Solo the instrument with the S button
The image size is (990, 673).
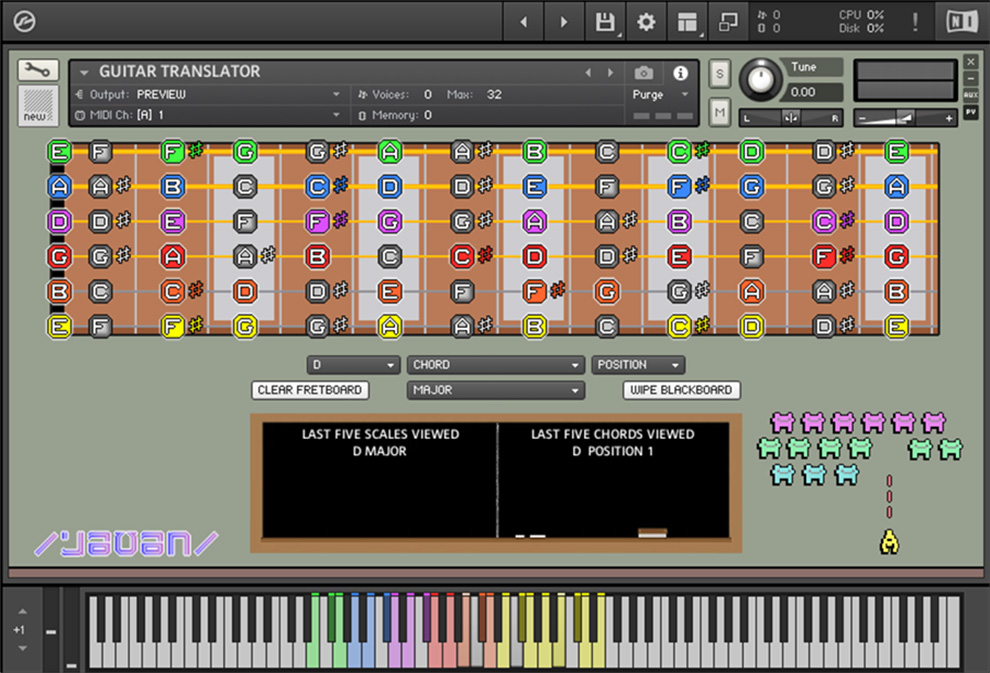coord(719,74)
